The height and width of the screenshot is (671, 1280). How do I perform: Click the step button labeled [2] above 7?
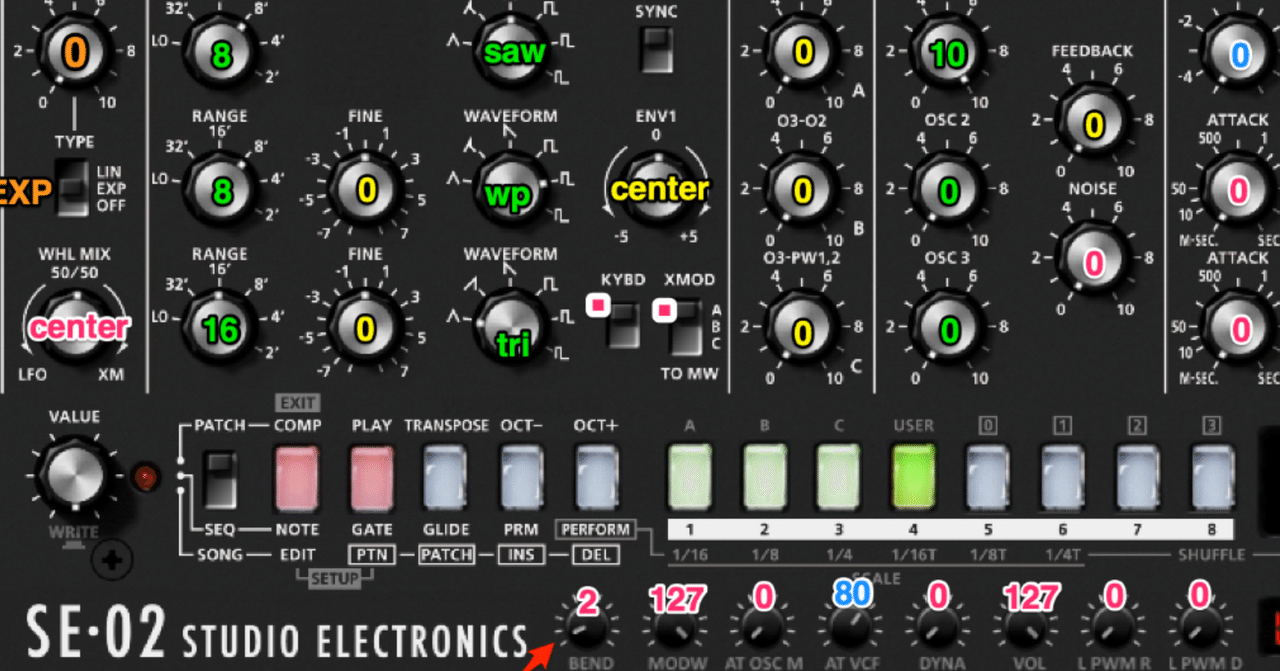click(x=1138, y=476)
